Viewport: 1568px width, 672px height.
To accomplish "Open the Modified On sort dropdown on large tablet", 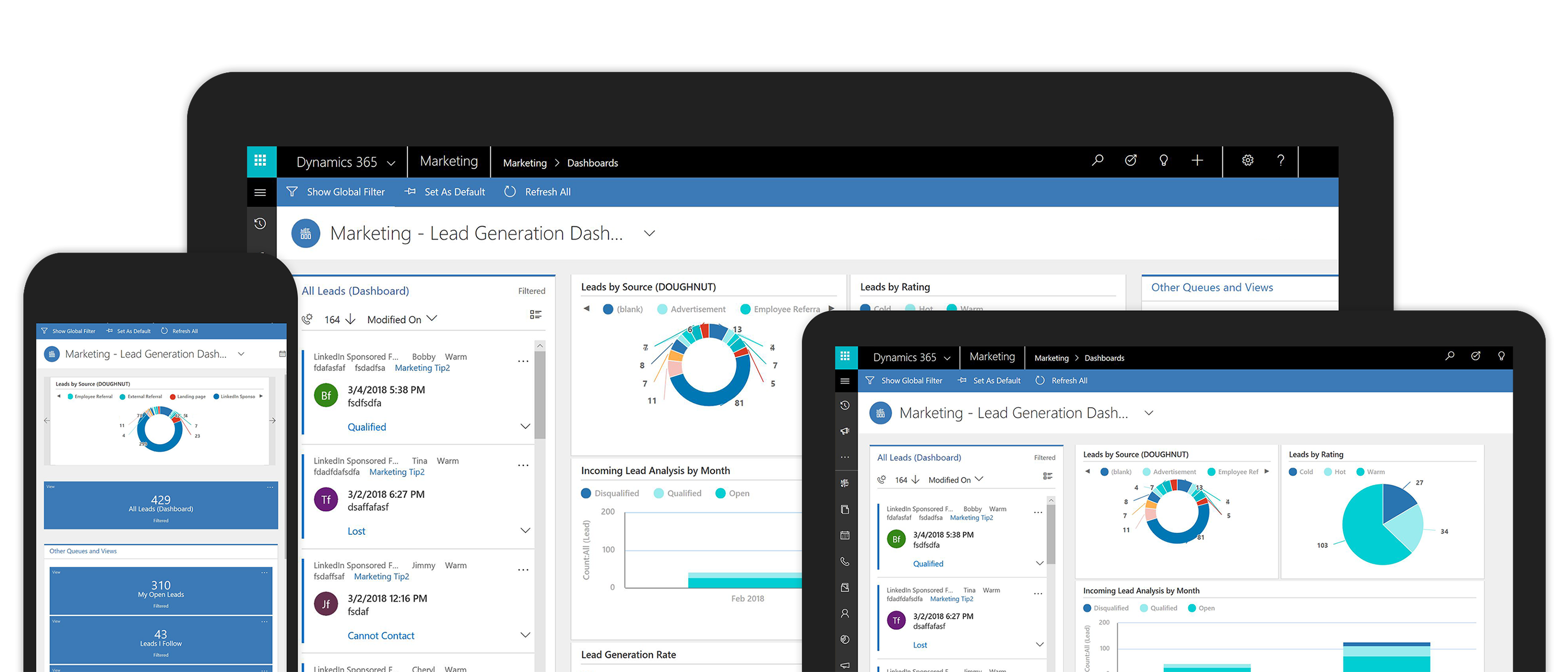I will tap(432, 318).
